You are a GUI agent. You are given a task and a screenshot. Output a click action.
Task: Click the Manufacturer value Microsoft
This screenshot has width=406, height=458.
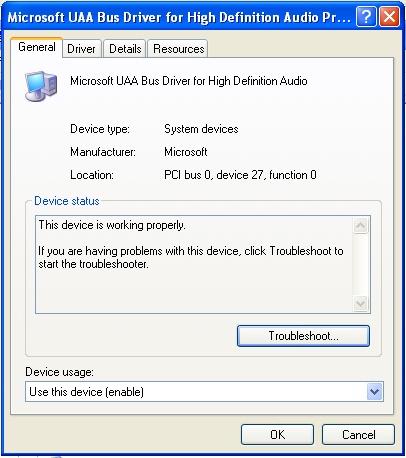coord(186,152)
